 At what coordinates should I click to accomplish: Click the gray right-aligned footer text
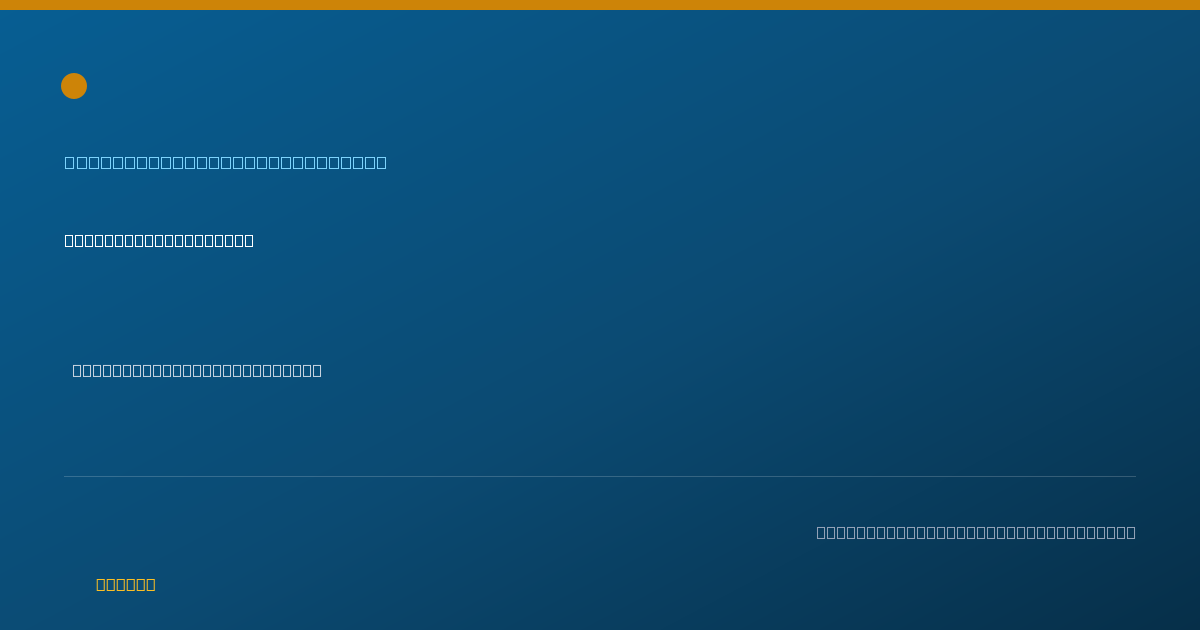[x=976, y=532]
